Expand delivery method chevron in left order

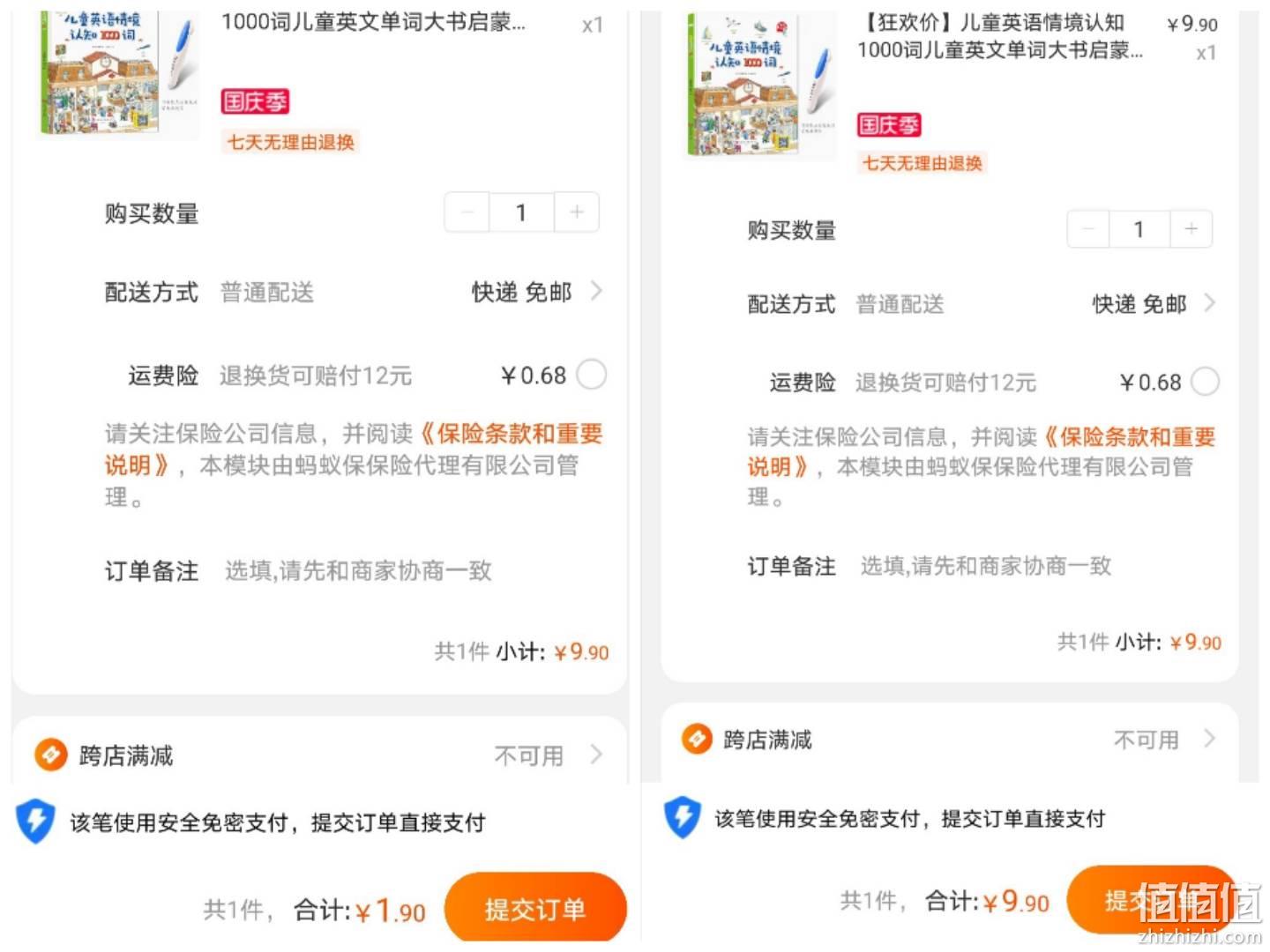[596, 291]
